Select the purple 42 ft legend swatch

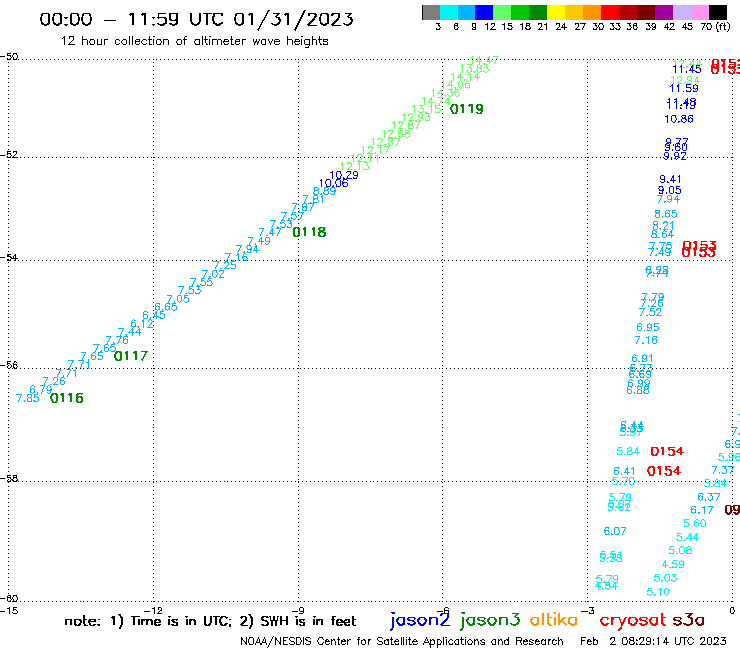click(664, 12)
